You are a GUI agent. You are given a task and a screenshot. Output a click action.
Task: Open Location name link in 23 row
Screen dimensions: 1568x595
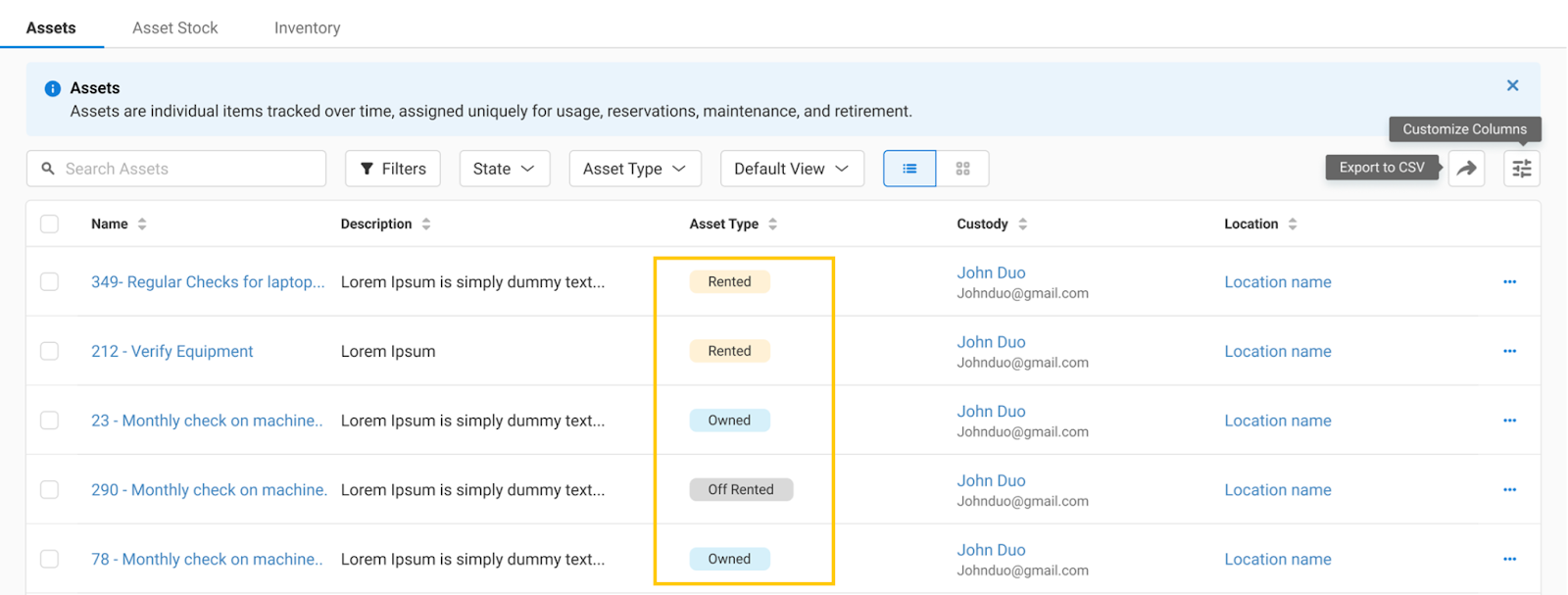click(x=1278, y=421)
